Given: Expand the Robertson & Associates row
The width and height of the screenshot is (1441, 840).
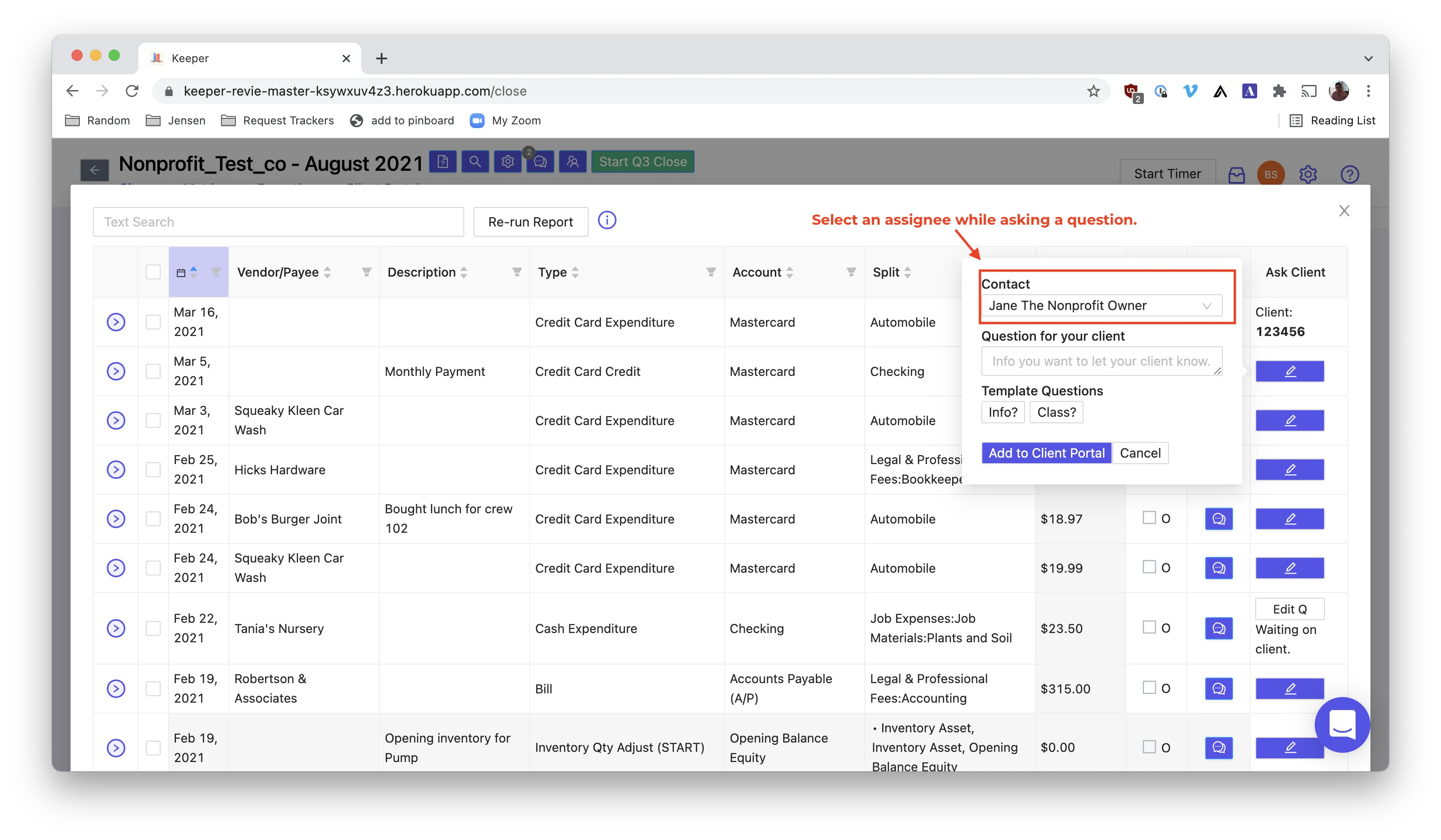Looking at the screenshot, I should pyautogui.click(x=116, y=688).
